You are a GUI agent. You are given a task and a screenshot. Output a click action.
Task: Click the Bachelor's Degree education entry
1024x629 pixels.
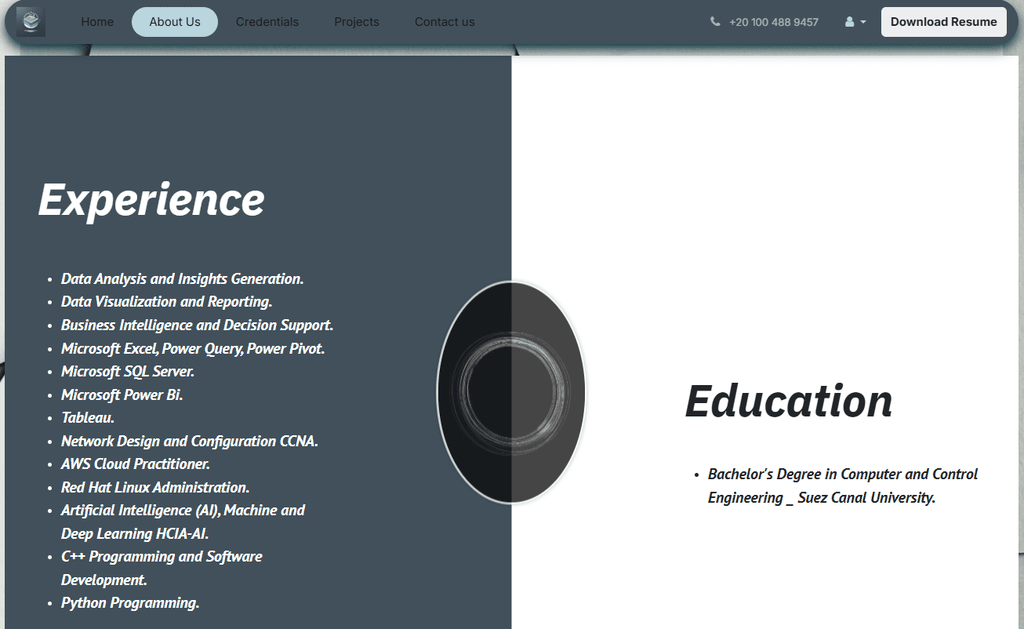pyautogui.click(x=842, y=486)
